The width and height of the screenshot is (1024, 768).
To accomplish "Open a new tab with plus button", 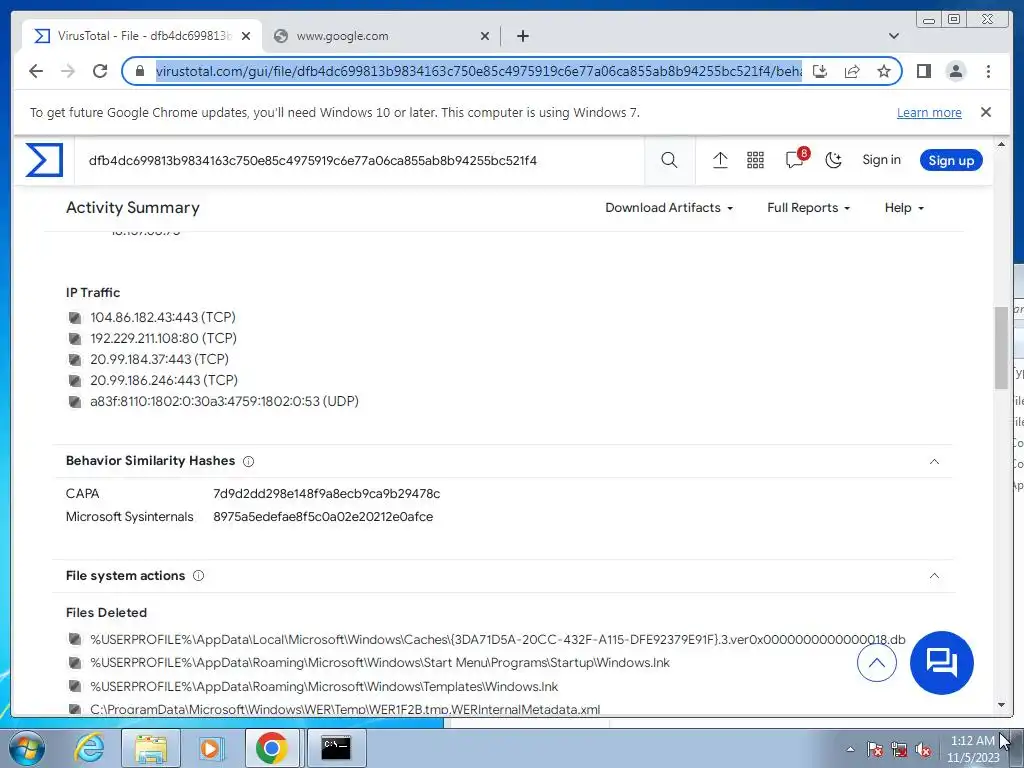I will click(x=522, y=36).
